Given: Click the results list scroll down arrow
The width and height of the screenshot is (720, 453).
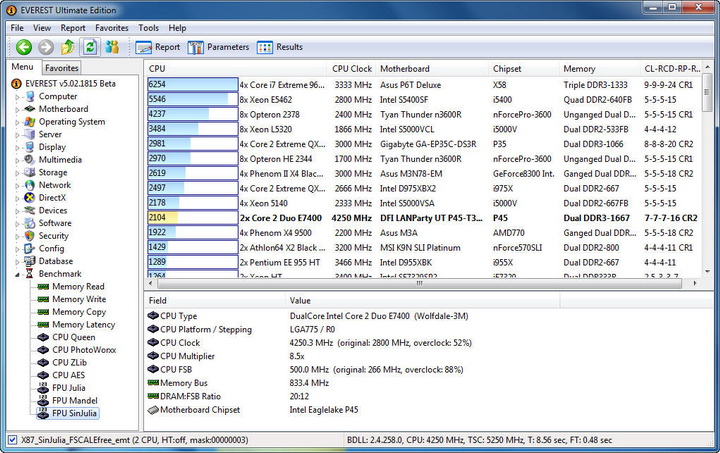Looking at the screenshot, I should coord(707,272).
